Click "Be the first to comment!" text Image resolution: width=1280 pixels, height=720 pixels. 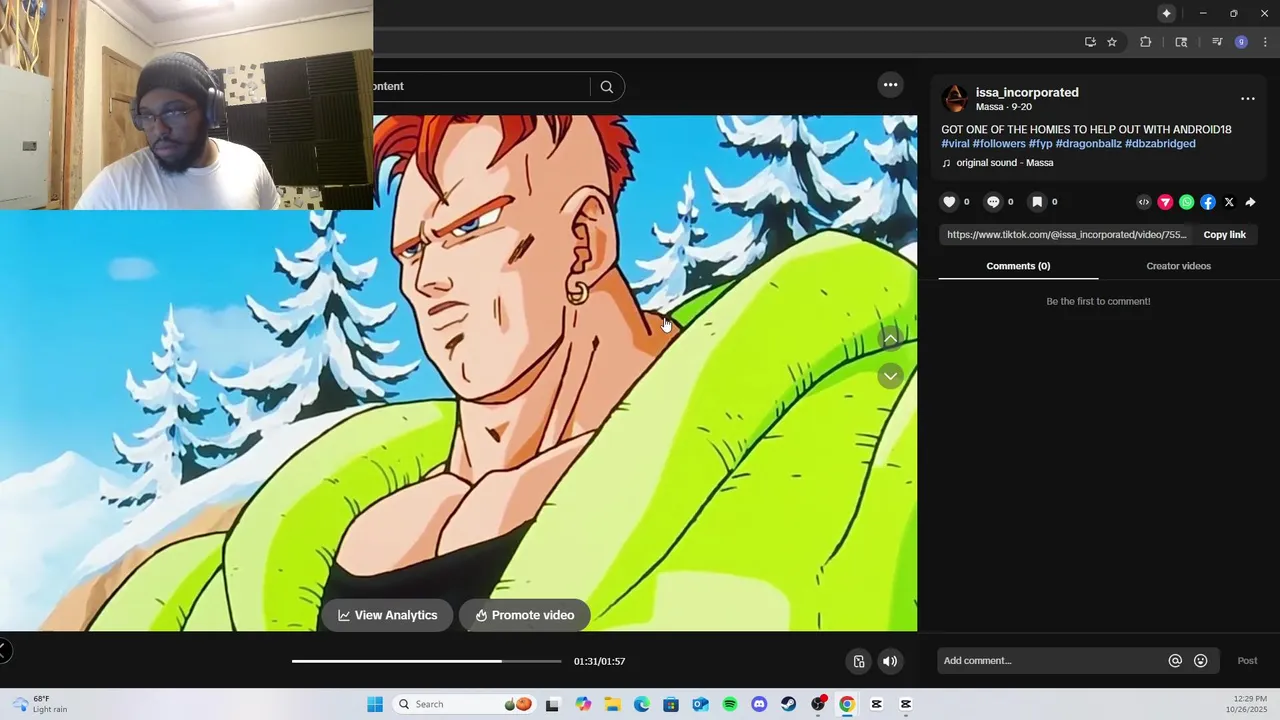pos(1098,301)
